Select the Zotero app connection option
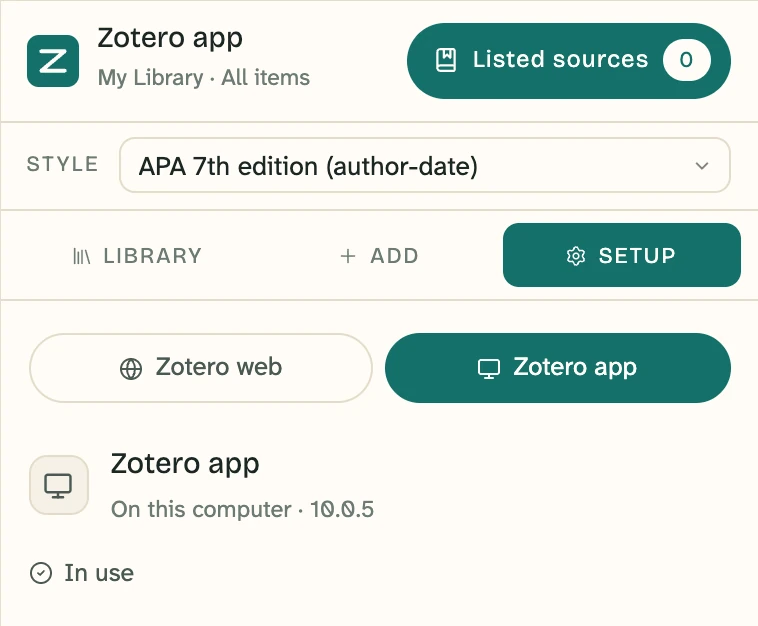Image resolution: width=758 pixels, height=626 pixels. pos(557,368)
